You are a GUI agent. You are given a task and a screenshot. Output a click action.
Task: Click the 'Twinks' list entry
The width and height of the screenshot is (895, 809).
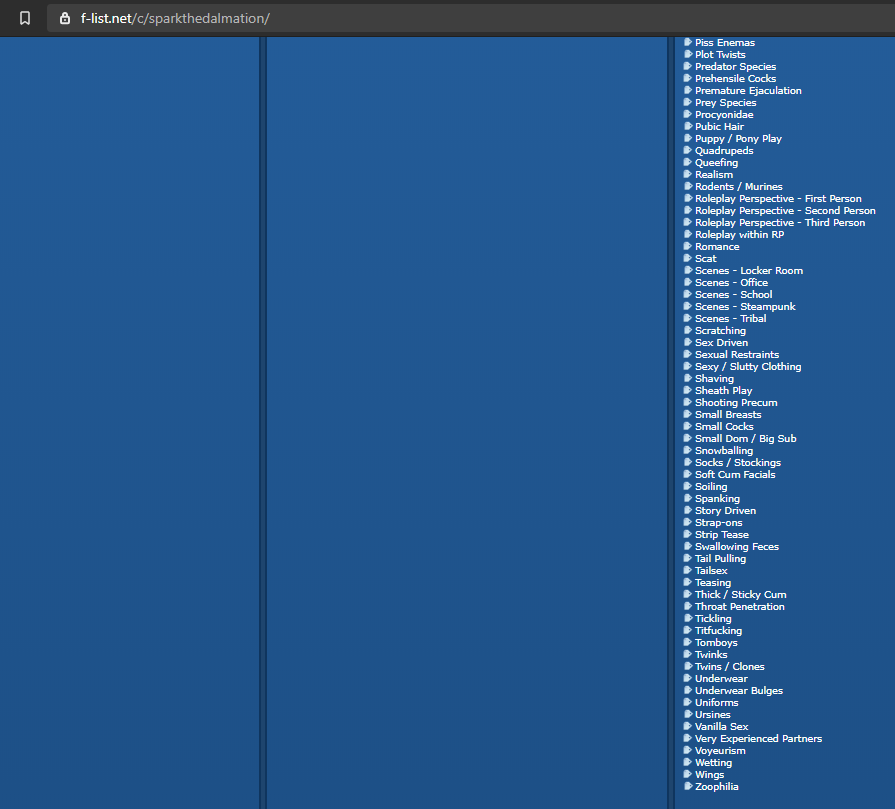tap(711, 654)
